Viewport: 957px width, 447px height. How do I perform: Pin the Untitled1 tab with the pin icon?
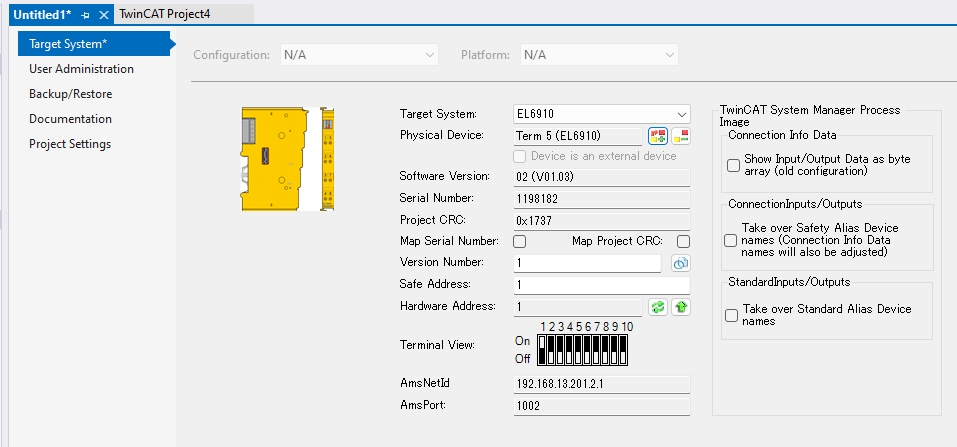click(85, 15)
